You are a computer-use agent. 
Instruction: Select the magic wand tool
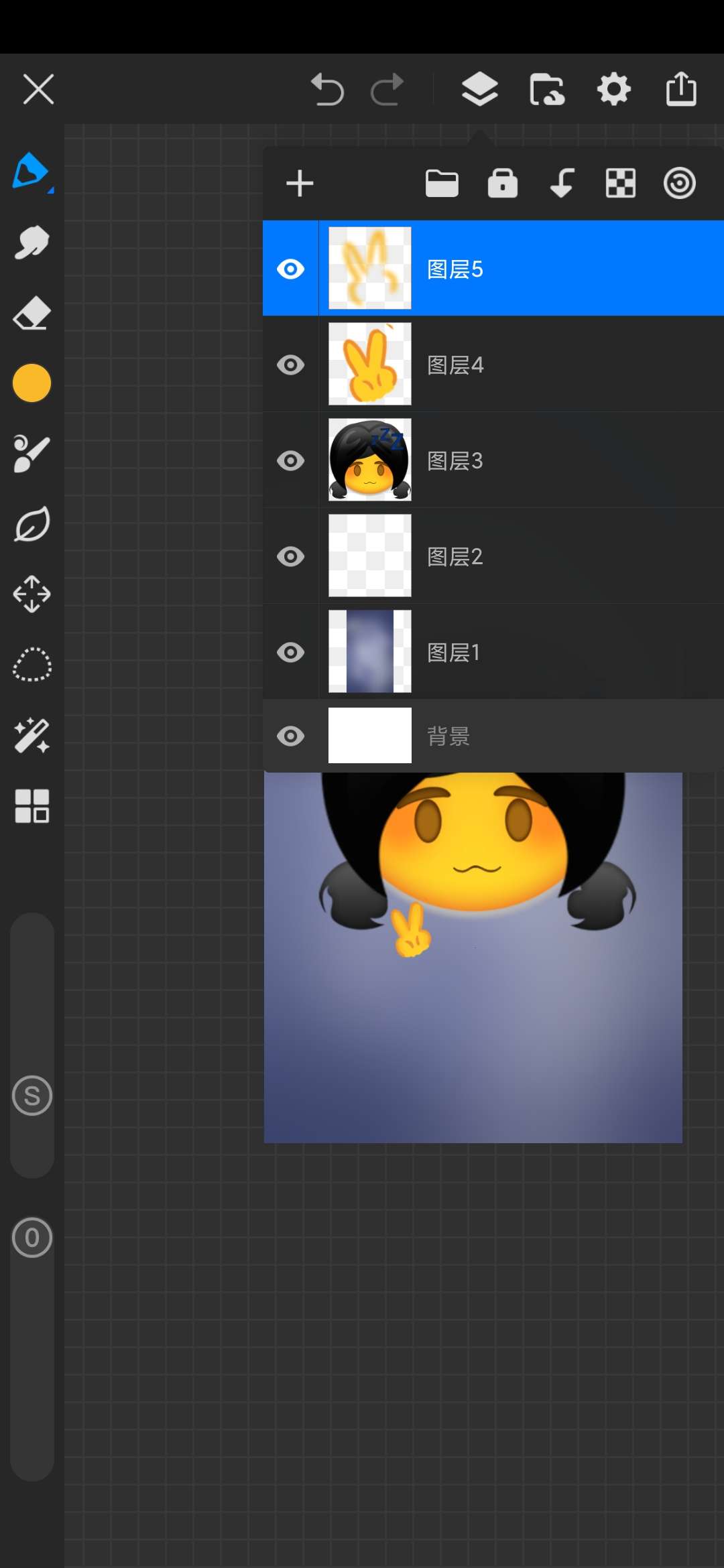(x=32, y=735)
